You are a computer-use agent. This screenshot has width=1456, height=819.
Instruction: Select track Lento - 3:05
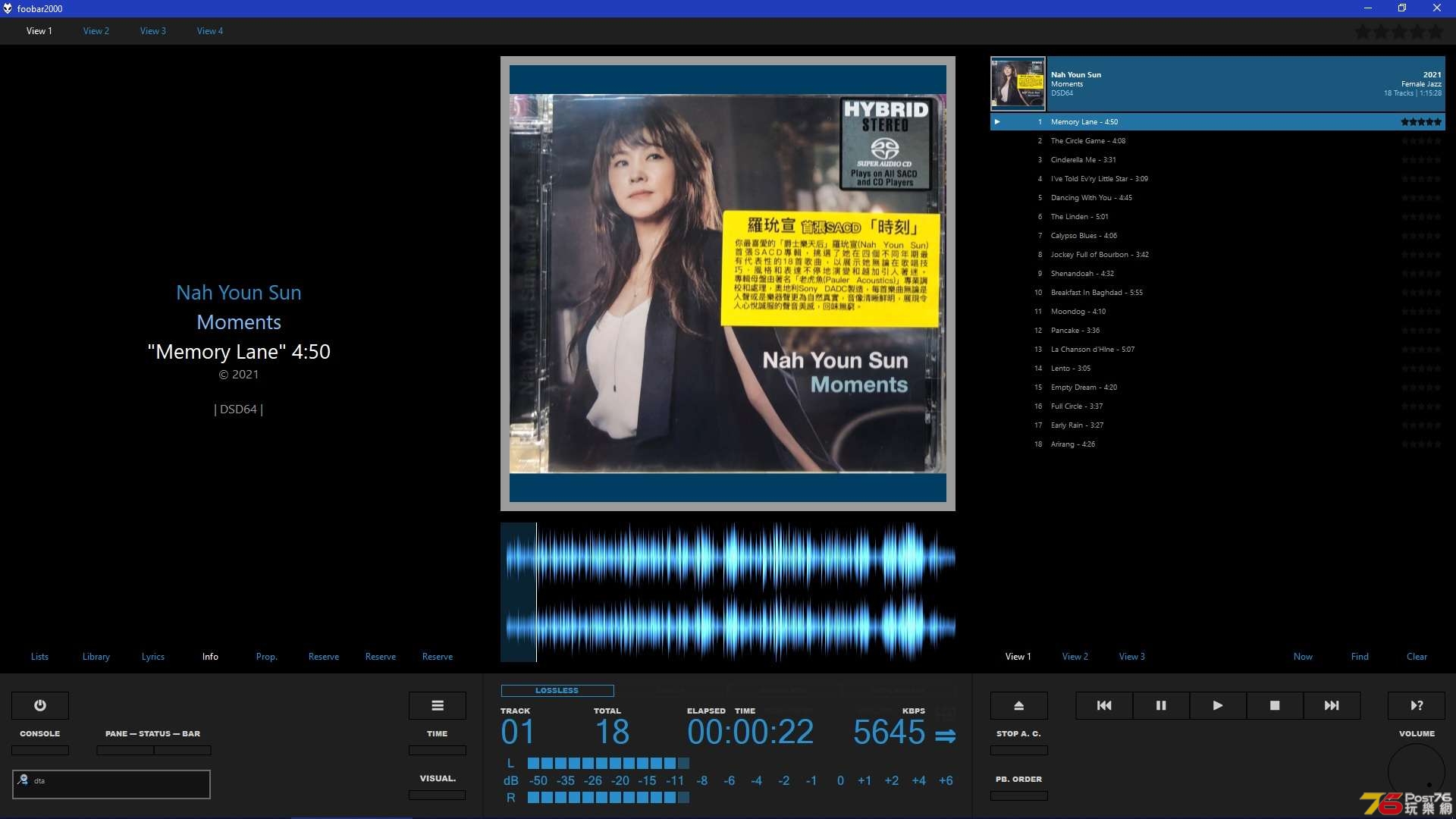[1218, 369]
